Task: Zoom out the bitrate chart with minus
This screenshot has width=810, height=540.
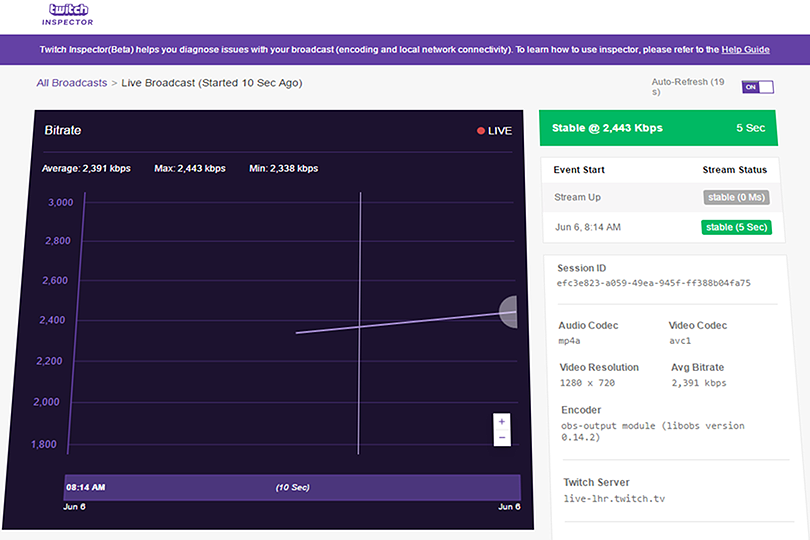Action: [502, 438]
